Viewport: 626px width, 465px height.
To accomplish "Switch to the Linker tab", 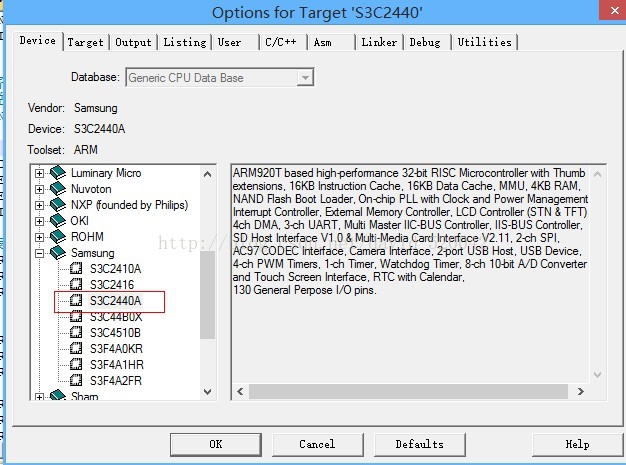I will click(379, 42).
